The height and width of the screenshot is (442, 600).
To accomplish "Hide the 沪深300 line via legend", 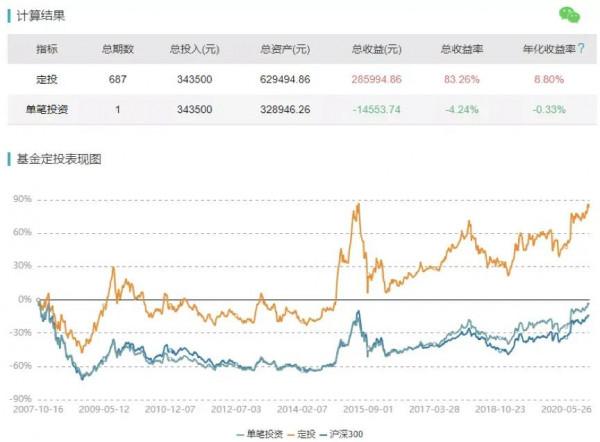I will (x=344, y=433).
